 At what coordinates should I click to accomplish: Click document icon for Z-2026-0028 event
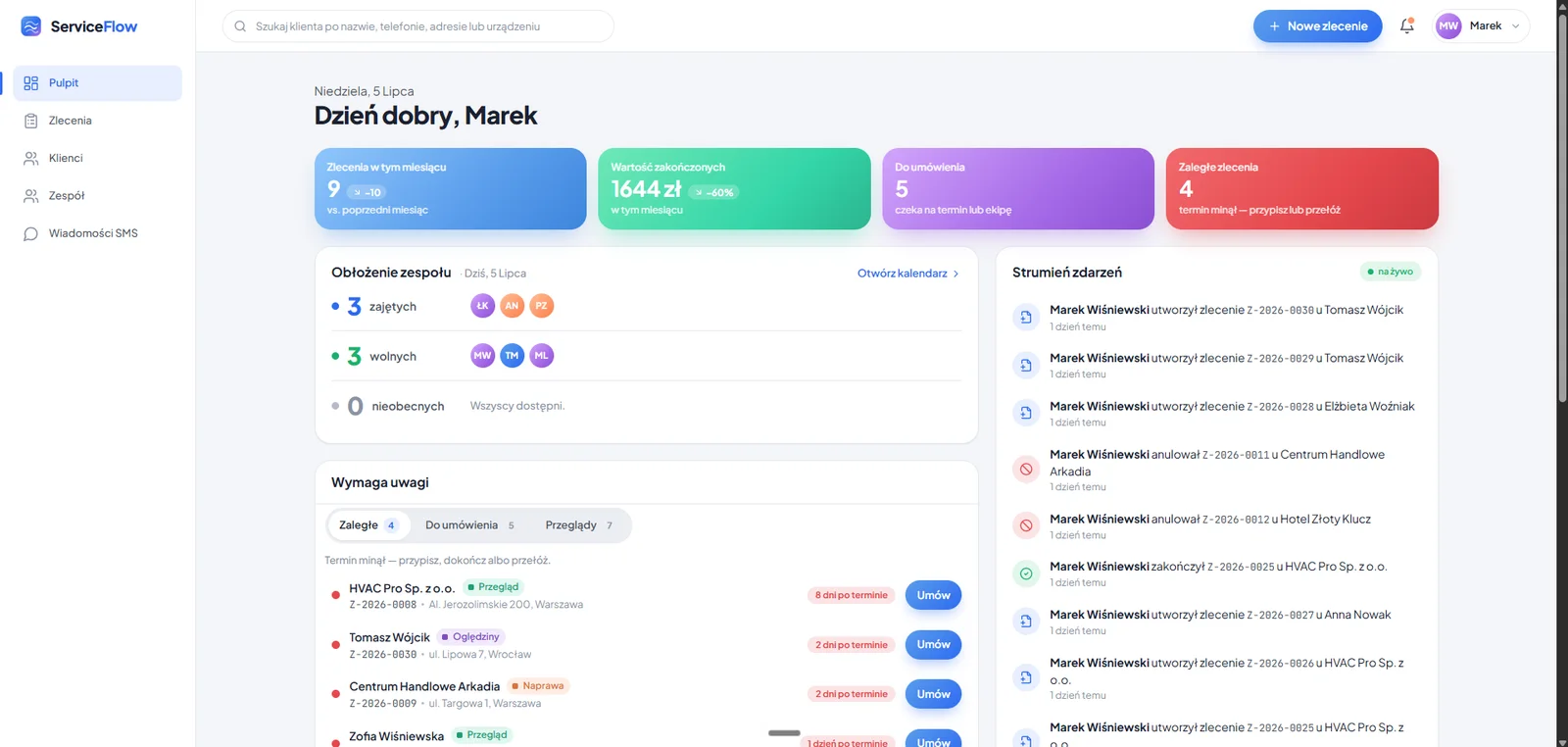click(1026, 414)
